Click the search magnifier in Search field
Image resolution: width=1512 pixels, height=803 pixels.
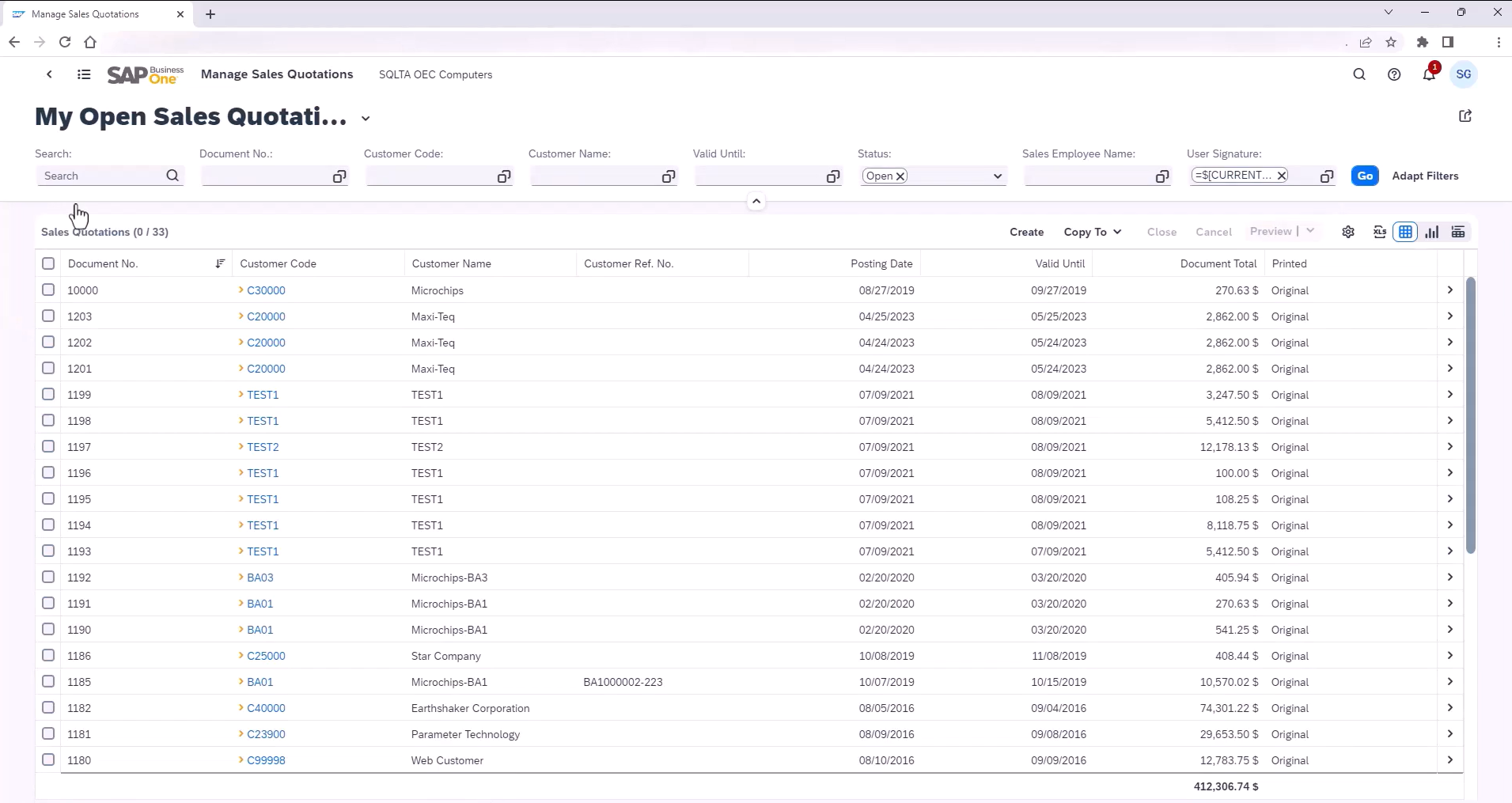(172, 176)
